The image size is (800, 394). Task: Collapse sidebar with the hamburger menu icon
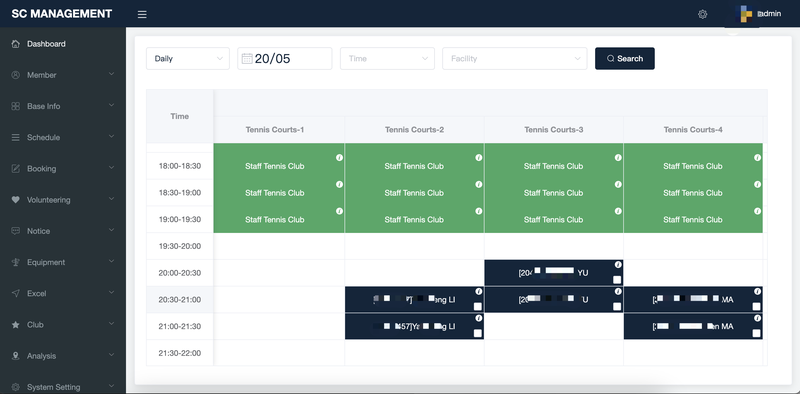pos(142,14)
